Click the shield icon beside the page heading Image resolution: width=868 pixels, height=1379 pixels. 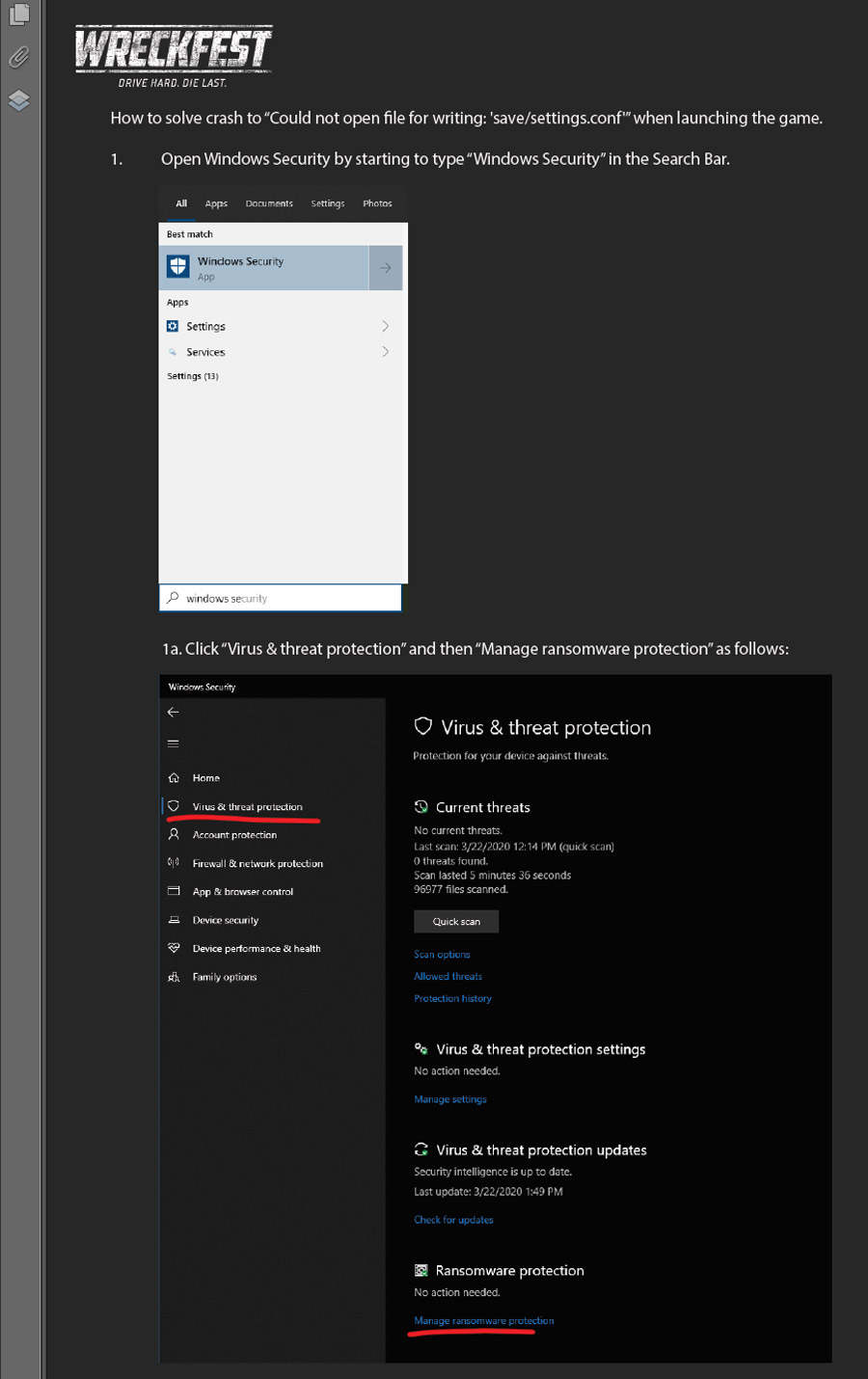pos(422,726)
